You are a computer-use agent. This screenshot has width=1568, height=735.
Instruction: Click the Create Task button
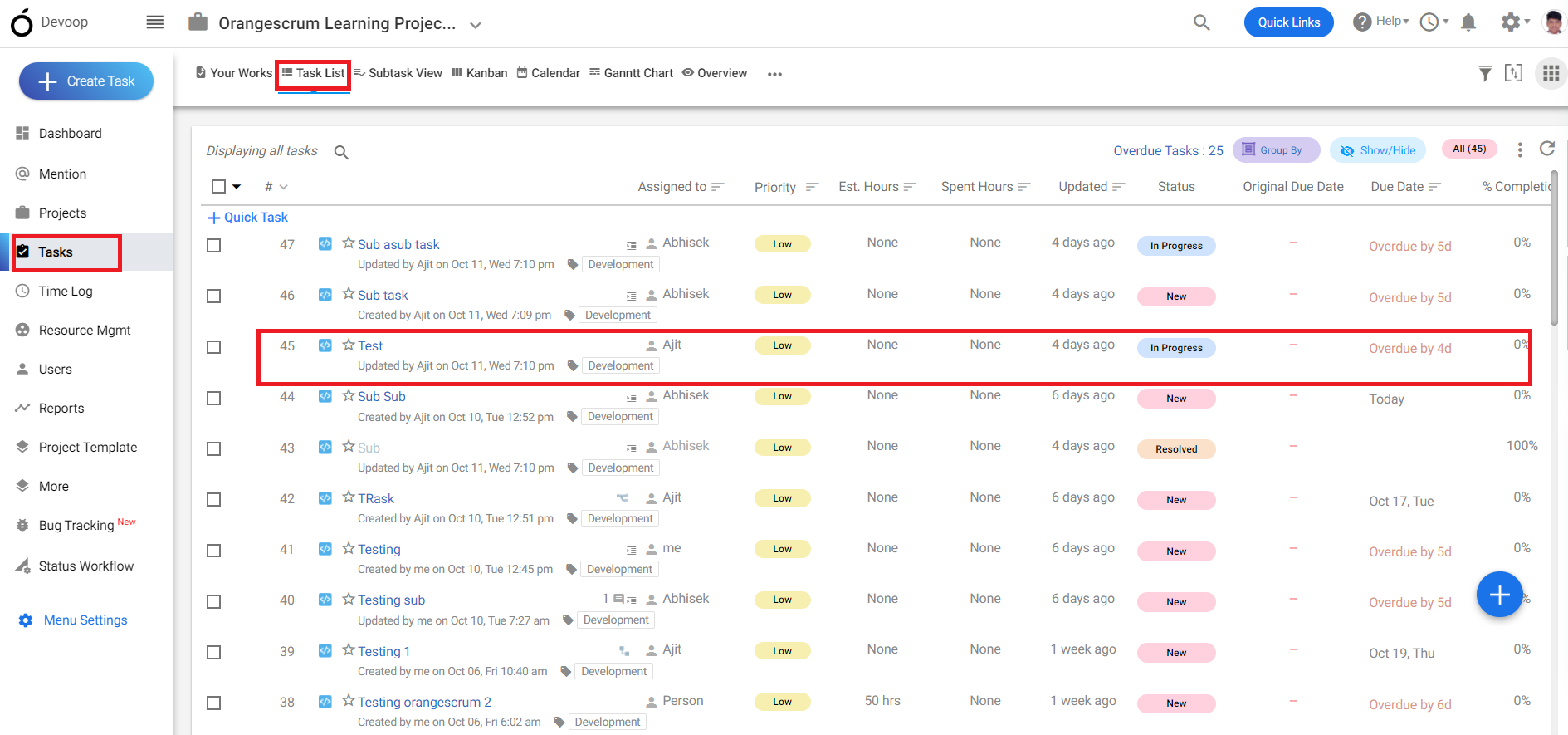86,81
